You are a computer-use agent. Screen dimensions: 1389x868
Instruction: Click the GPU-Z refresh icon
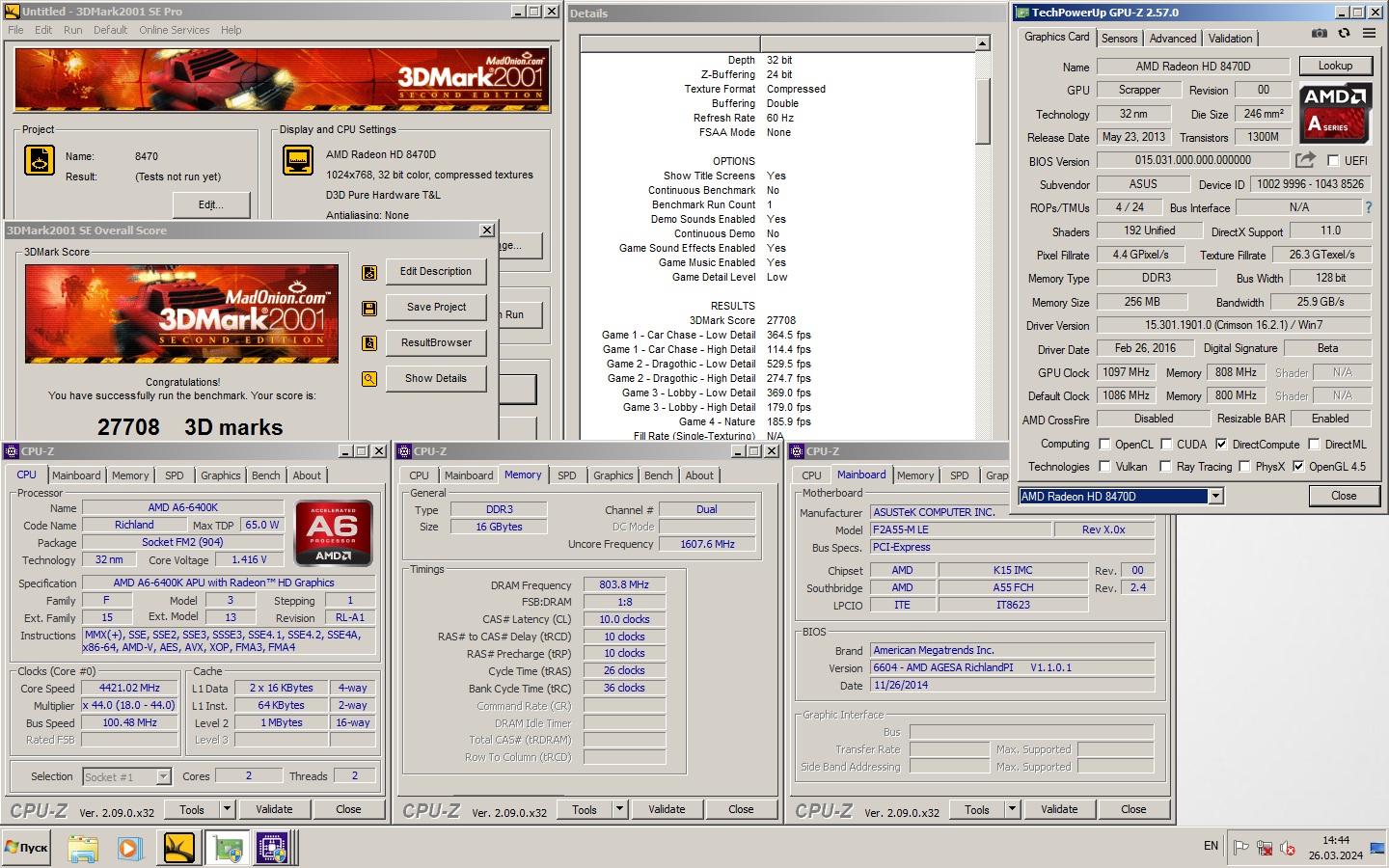(x=1344, y=33)
